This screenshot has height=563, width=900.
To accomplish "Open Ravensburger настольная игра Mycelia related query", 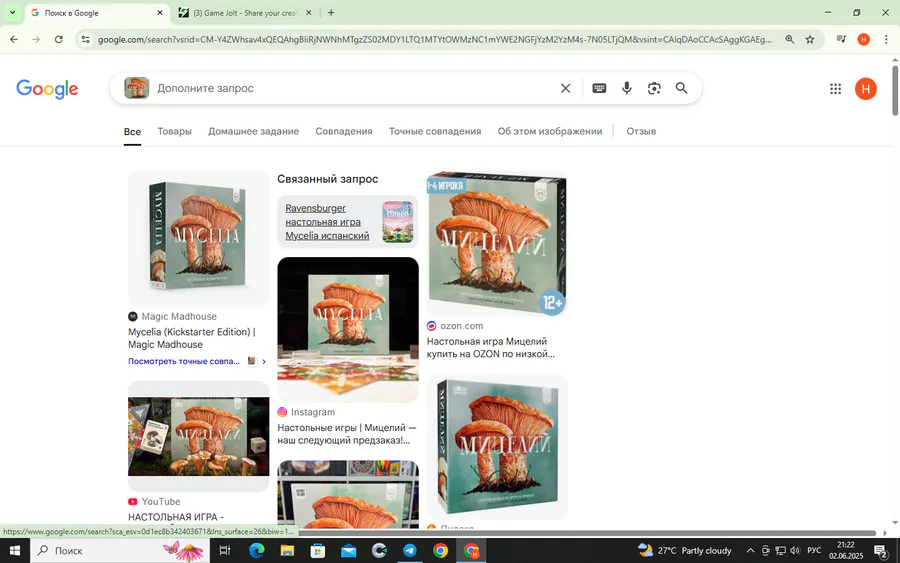I will click(348, 222).
